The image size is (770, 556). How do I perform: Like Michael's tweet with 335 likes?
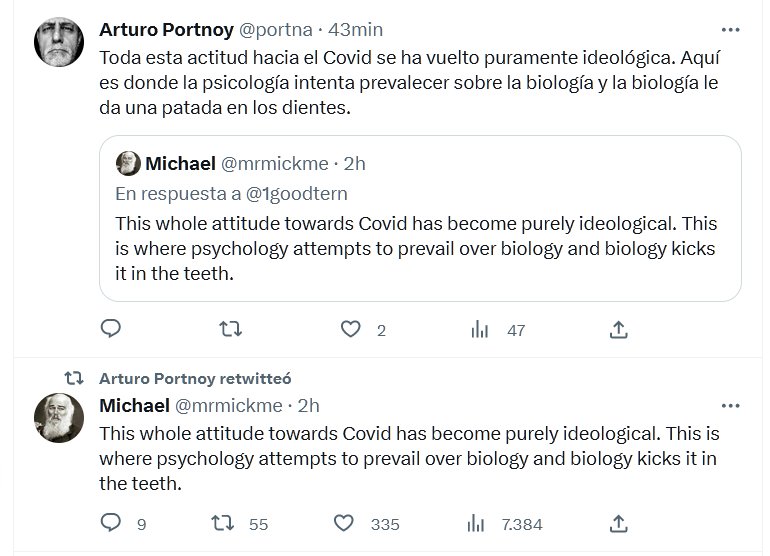coord(343,523)
